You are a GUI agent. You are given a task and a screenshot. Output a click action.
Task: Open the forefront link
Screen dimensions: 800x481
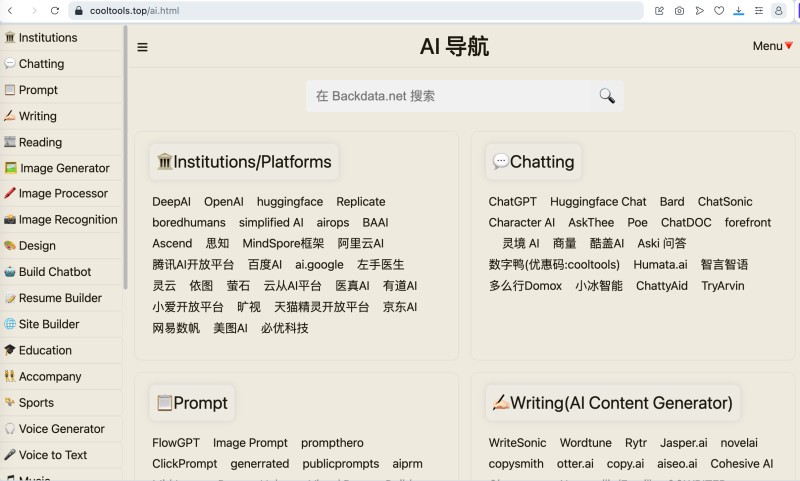(748, 222)
